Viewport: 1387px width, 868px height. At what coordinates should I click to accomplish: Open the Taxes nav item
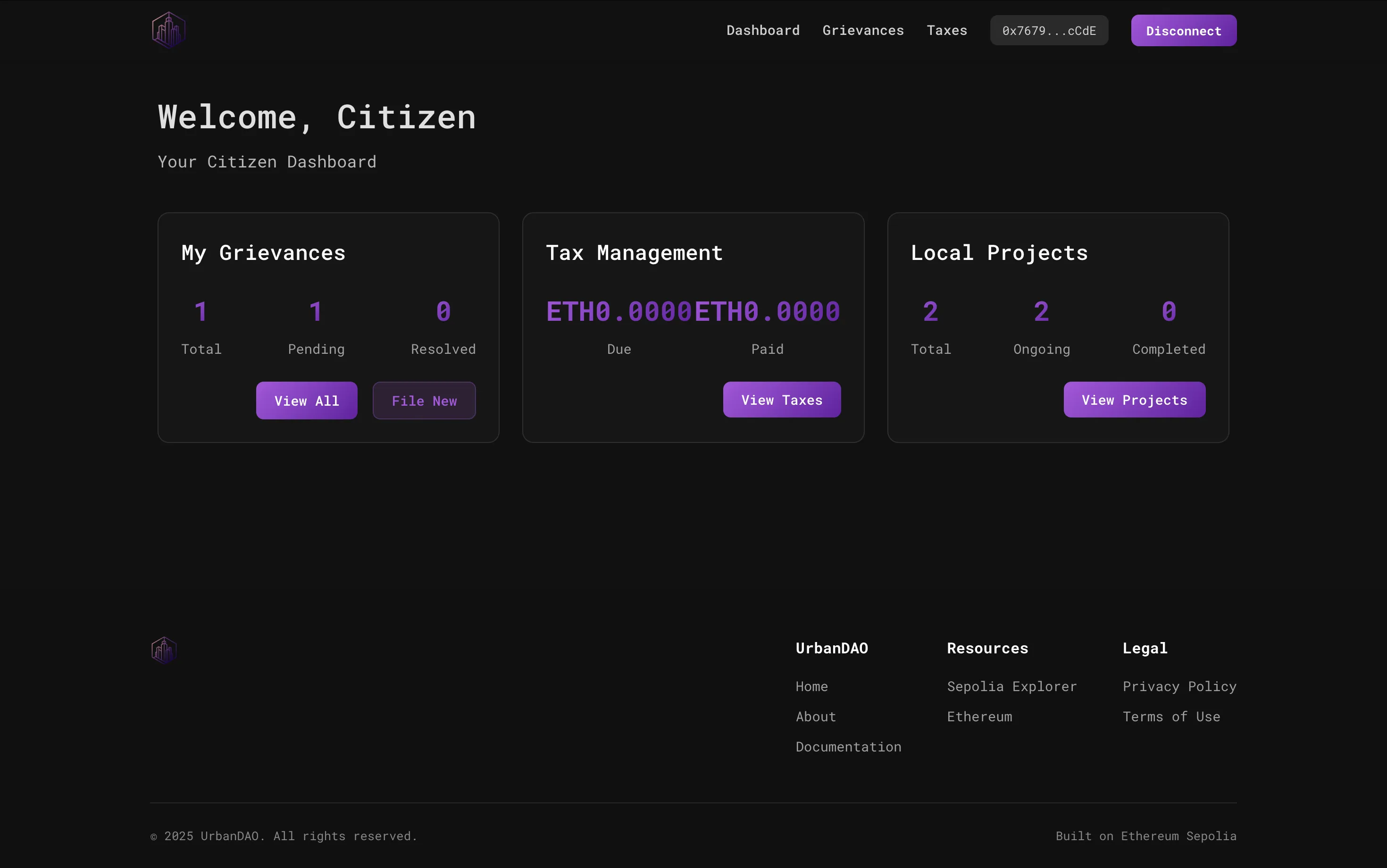[x=946, y=30]
